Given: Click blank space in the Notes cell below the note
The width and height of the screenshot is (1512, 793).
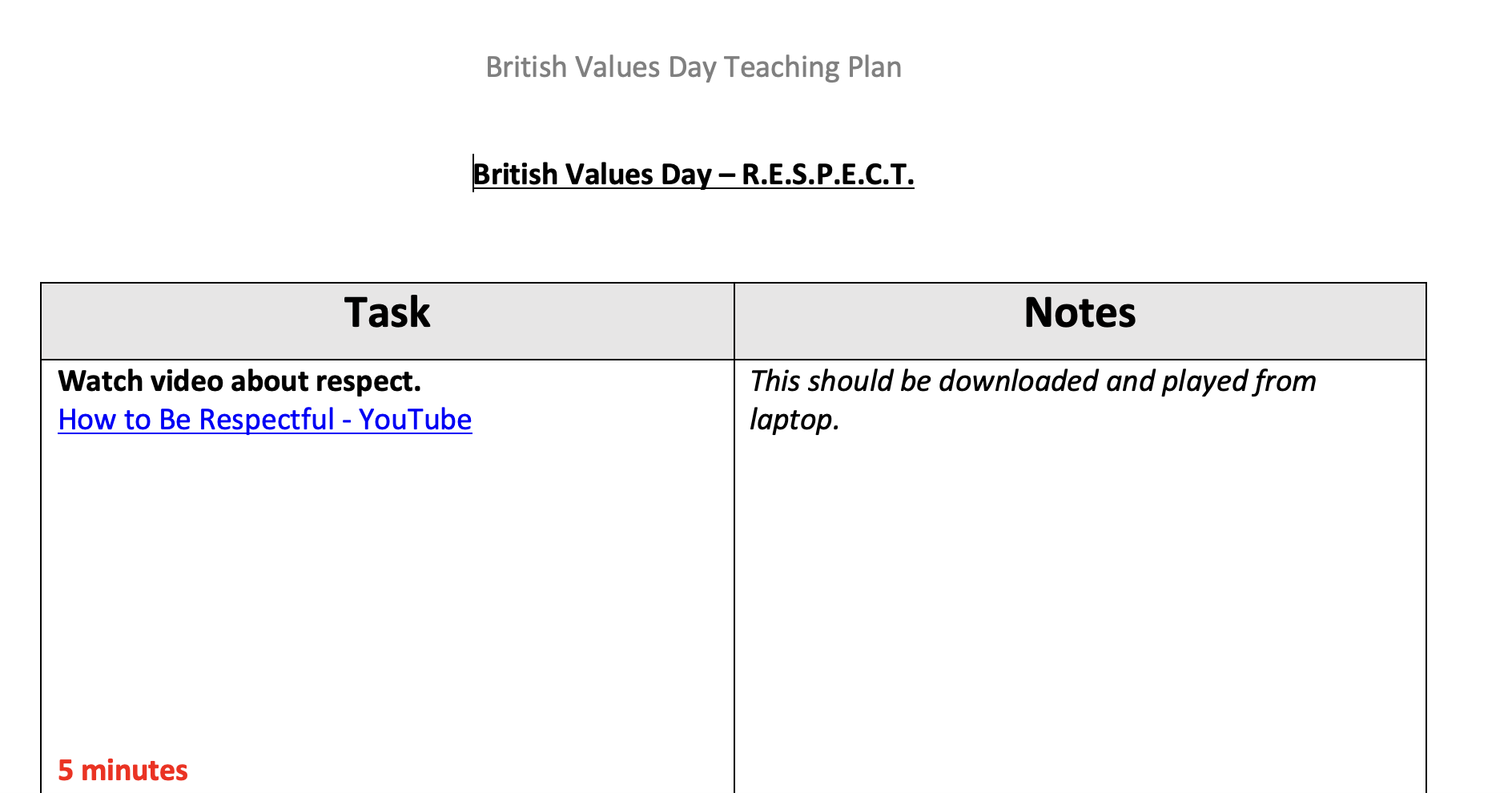Looking at the screenshot, I should click(1080, 609).
